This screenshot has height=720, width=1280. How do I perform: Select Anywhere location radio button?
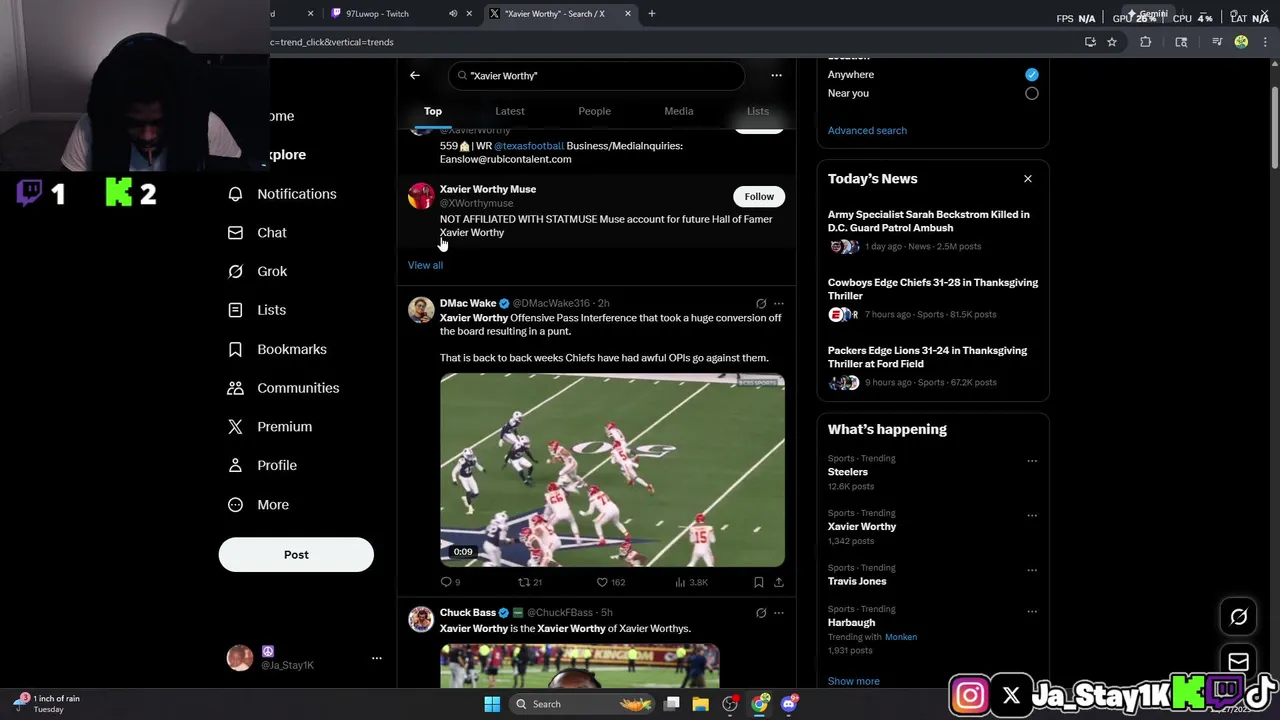point(1032,74)
